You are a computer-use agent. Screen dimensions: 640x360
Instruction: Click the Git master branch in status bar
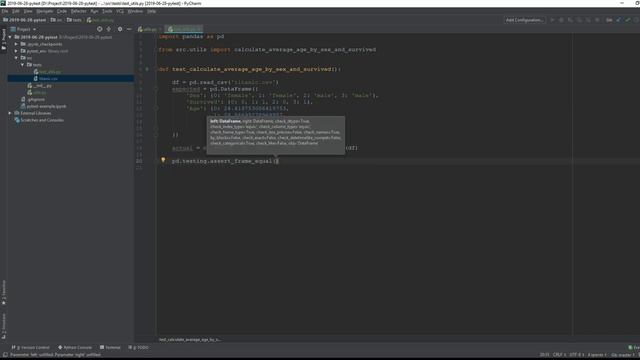point(622,355)
